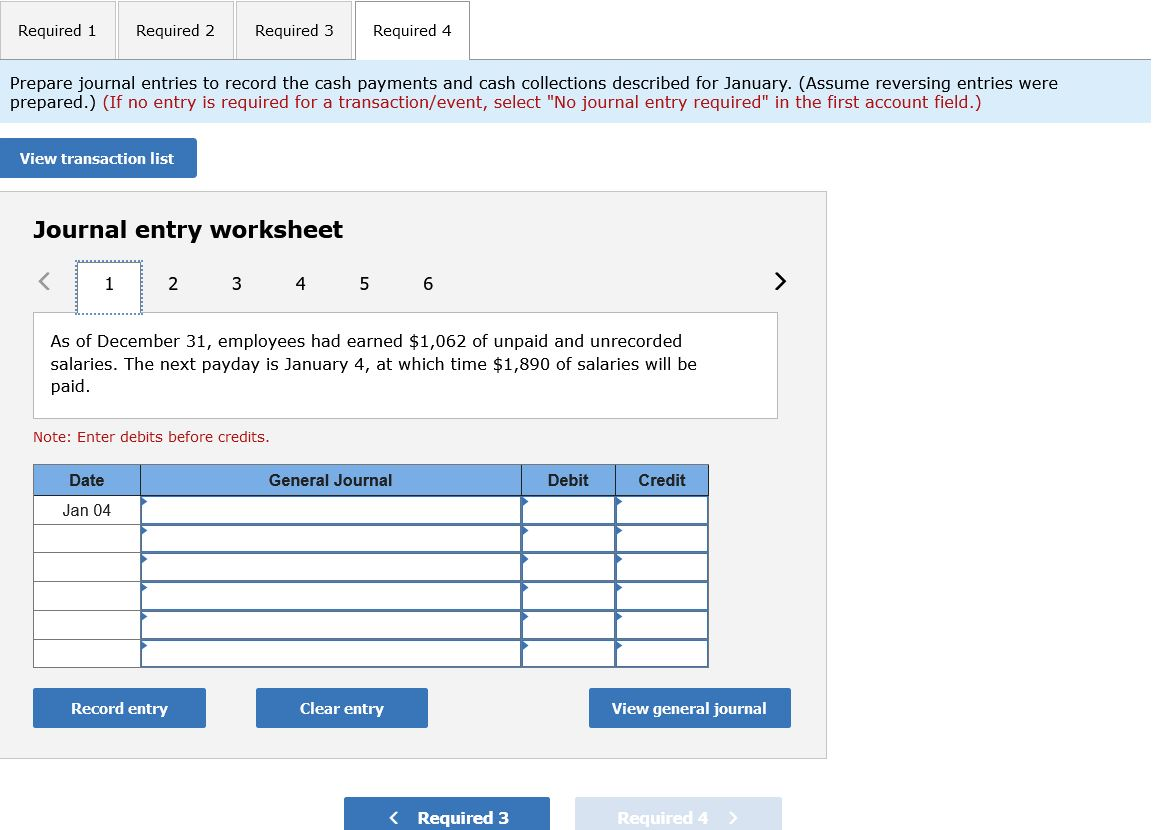Open the last row Credit field dropdown
This screenshot has height=830, width=1153.
(661, 653)
